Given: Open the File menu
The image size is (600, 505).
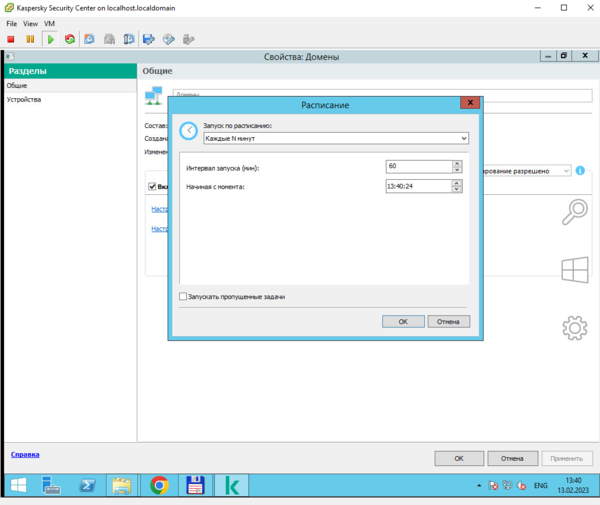Looking at the screenshot, I should point(11,23).
